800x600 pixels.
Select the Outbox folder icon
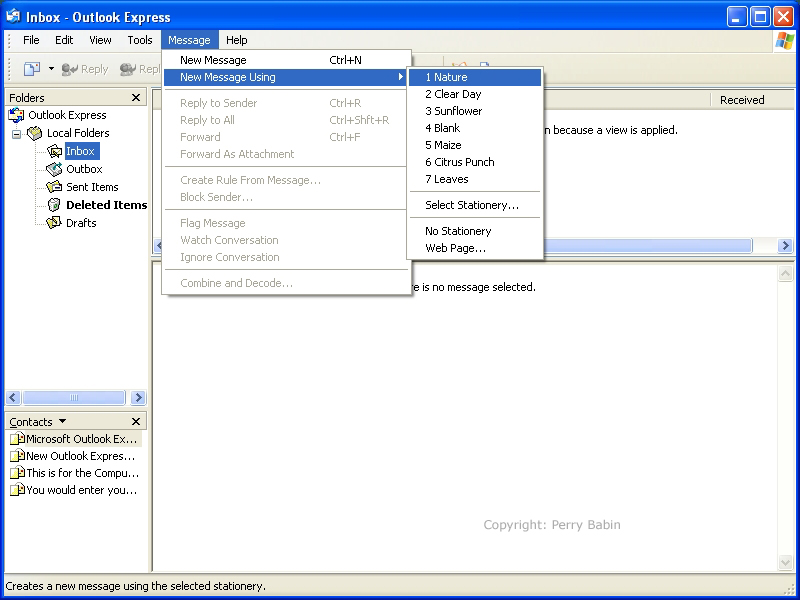(x=54, y=169)
